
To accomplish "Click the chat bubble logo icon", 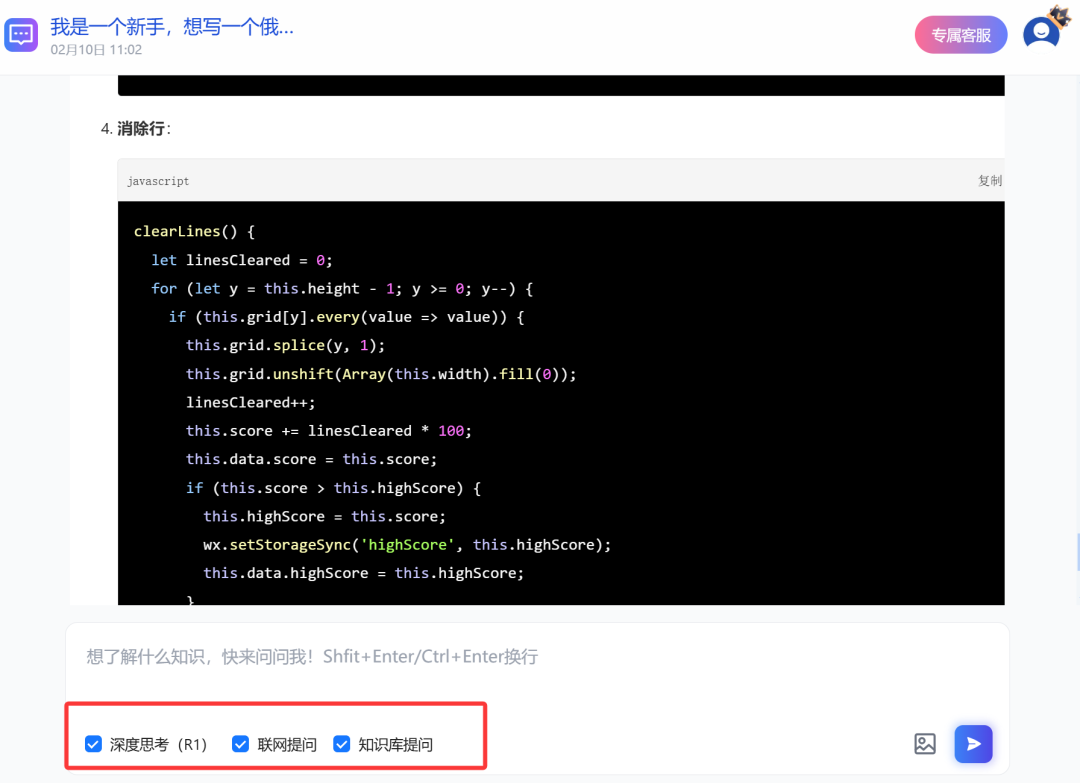I will [x=21, y=34].
